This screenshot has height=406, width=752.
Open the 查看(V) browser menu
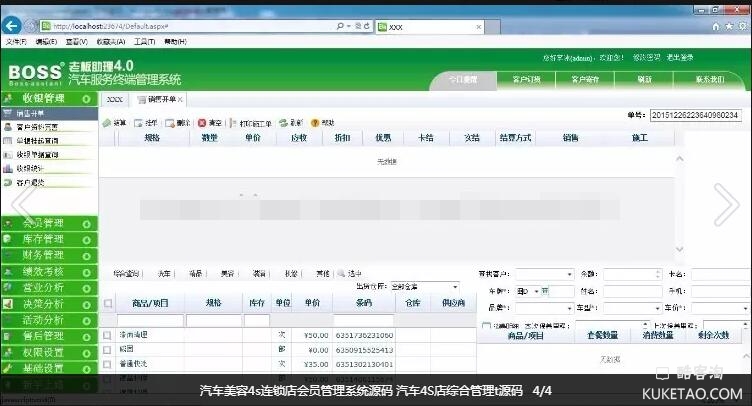(x=77, y=42)
